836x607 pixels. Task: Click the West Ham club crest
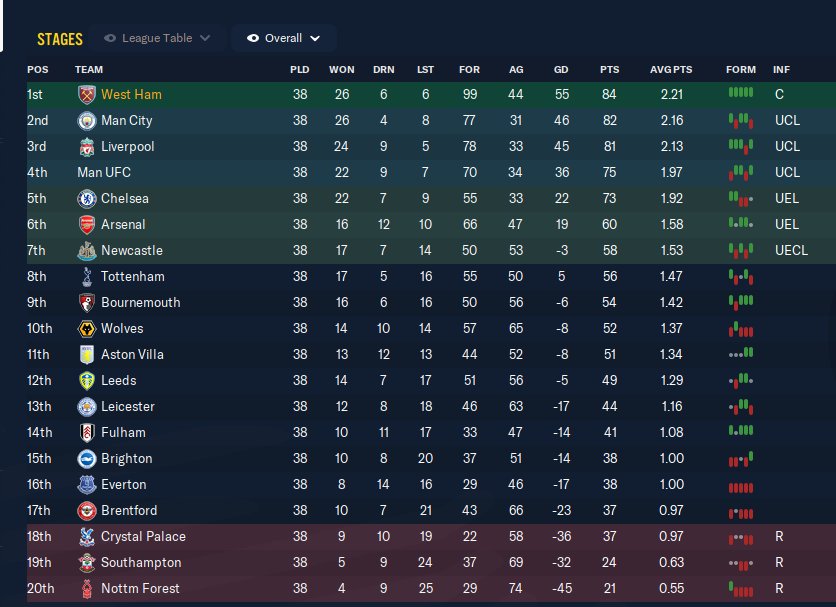pos(86,95)
